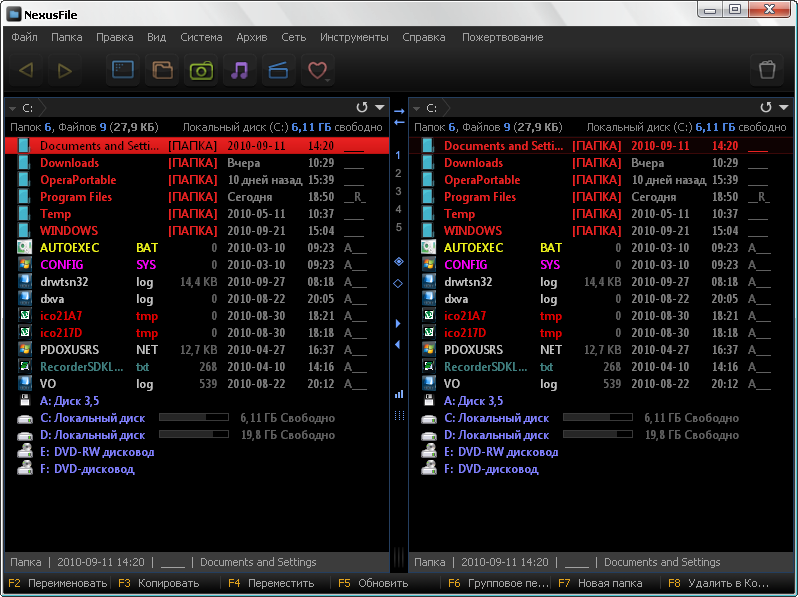Click F3 Копировать in the bottom bar

159,583
